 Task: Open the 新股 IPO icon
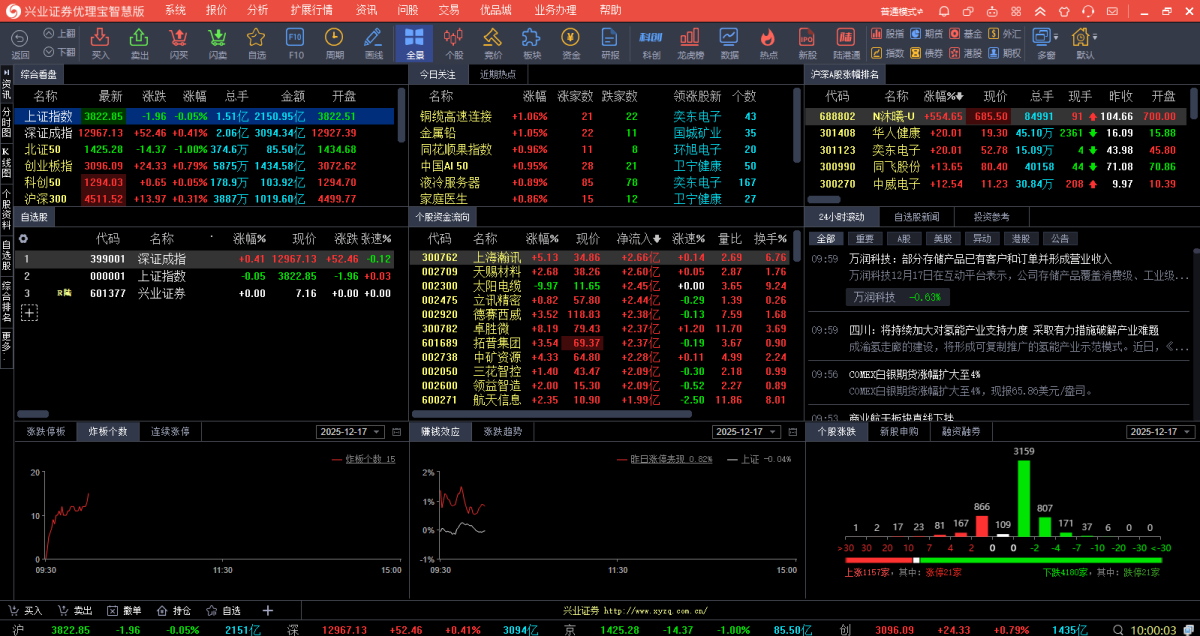point(807,42)
